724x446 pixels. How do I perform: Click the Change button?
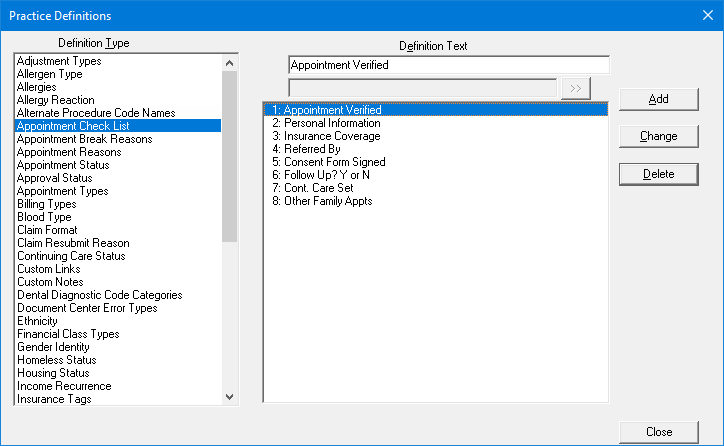pos(658,136)
